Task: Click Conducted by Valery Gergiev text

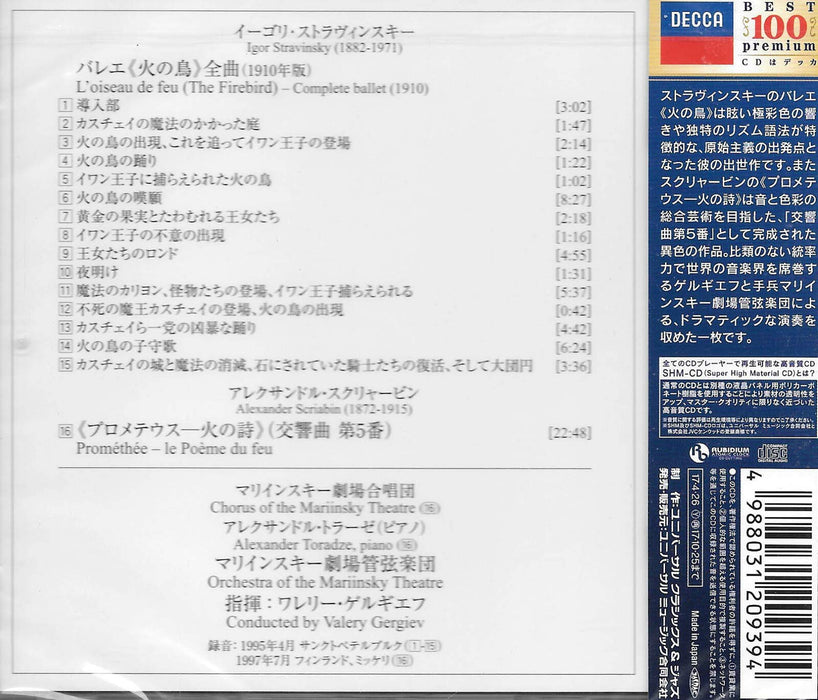Action: pos(325,622)
